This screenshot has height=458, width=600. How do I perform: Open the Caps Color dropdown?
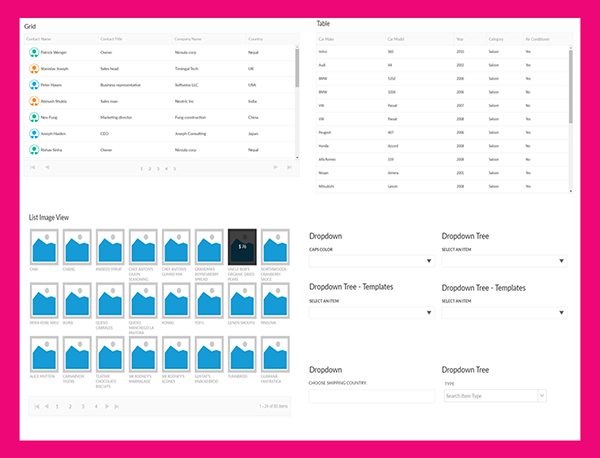coord(371,261)
